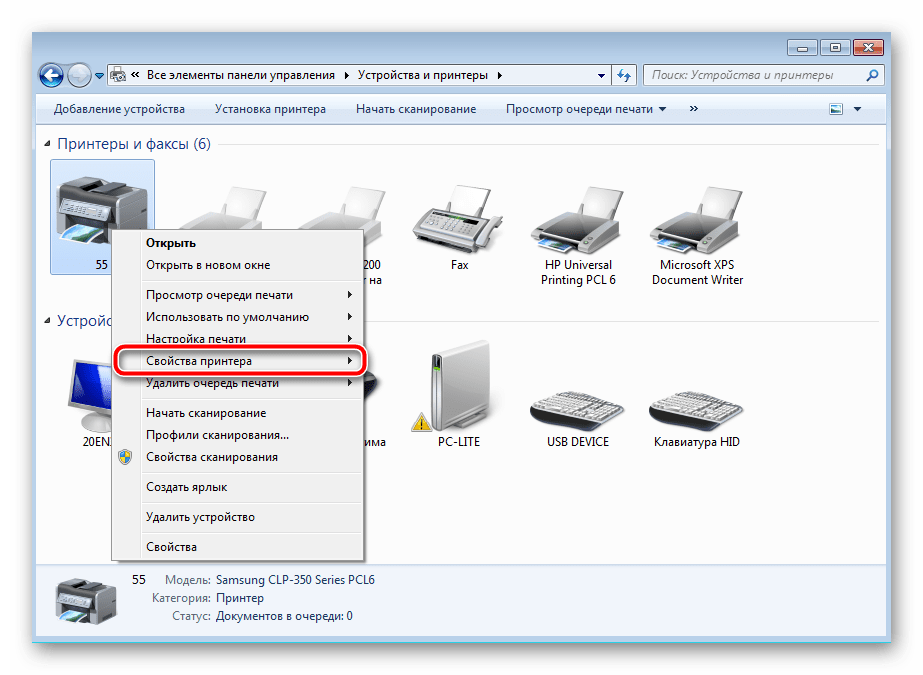
Task: Select the Клавиатура HID device icon
Action: (697, 400)
